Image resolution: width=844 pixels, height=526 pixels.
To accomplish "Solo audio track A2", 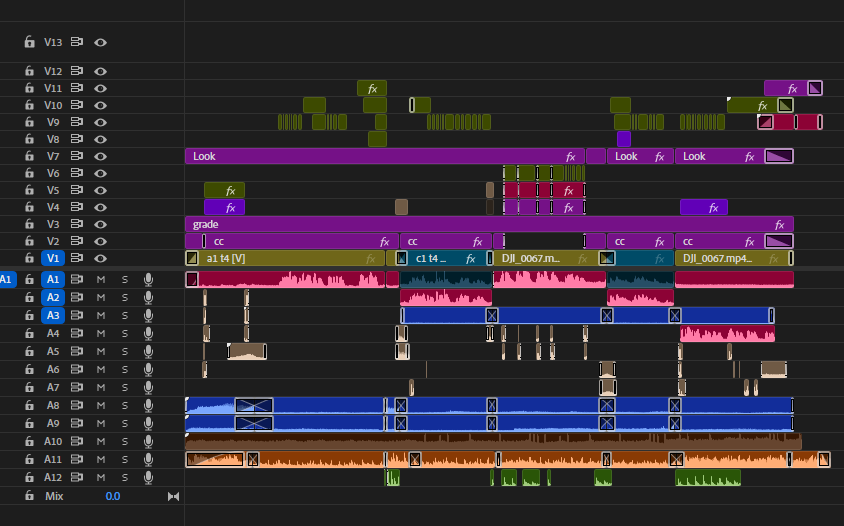I will tap(125, 298).
